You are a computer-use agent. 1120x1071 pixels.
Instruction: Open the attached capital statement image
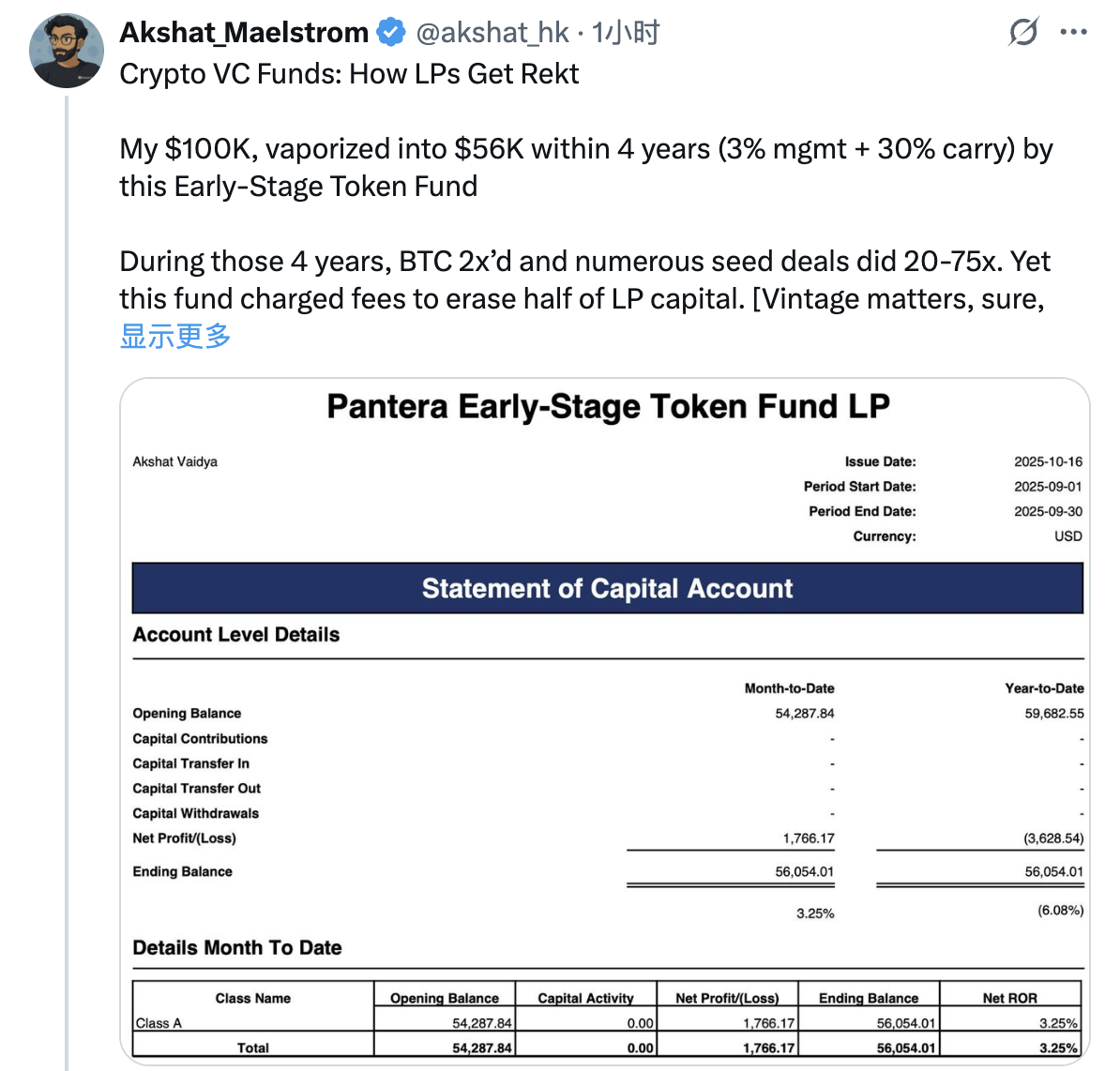(x=607, y=722)
